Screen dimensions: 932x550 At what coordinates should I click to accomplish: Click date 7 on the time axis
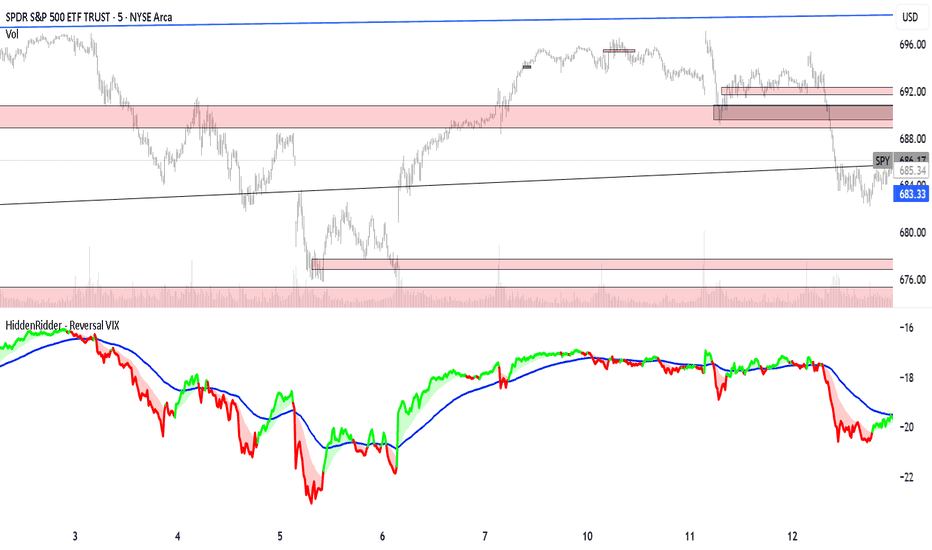[484, 537]
